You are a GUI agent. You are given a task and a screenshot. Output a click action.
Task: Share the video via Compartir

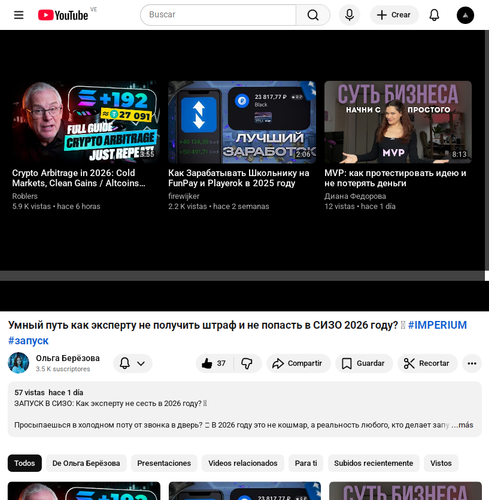click(x=298, y=363)
